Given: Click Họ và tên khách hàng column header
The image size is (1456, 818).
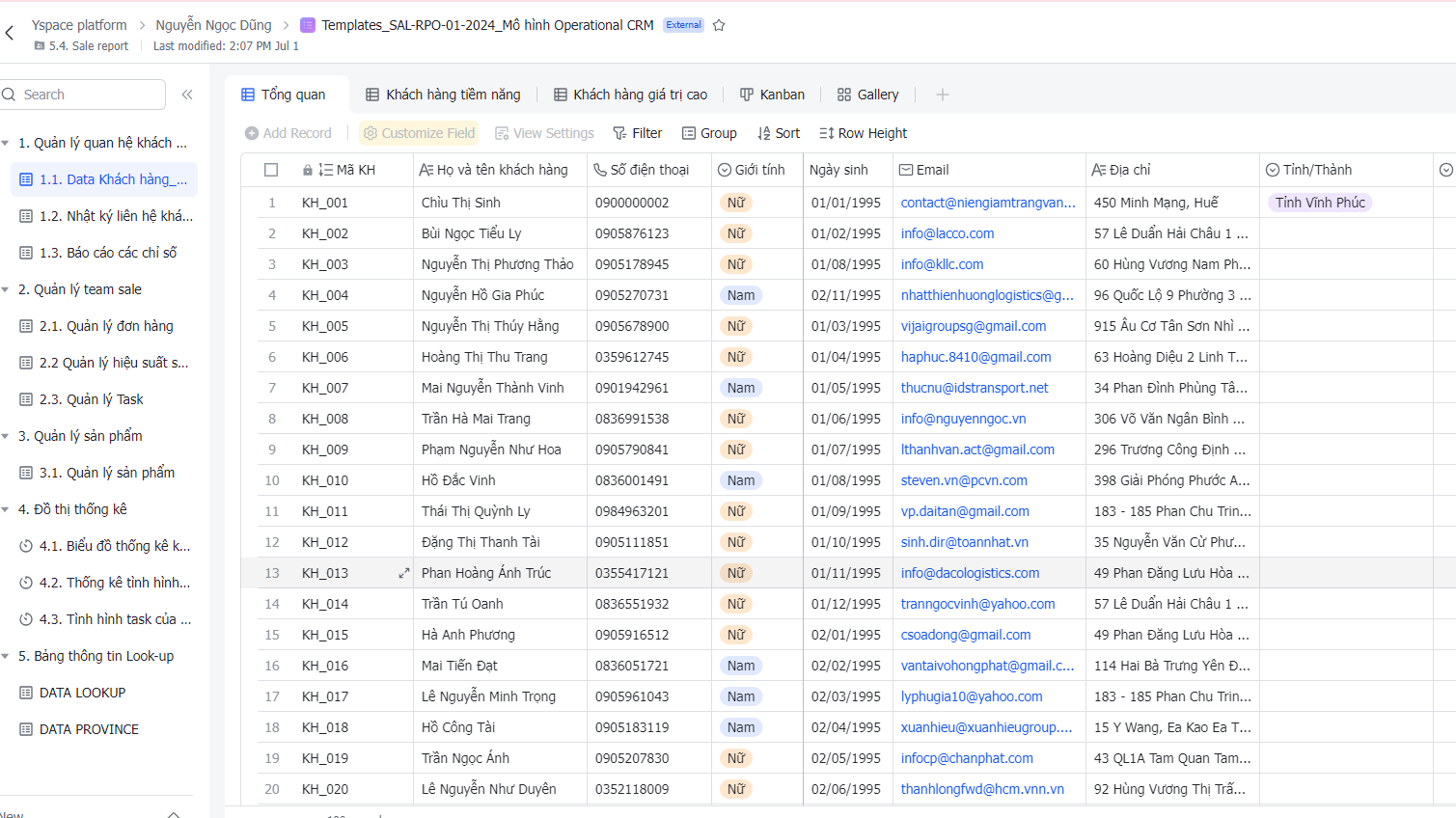Looking at the screenshot, I should pyautogui.click(x=500, y=170).
